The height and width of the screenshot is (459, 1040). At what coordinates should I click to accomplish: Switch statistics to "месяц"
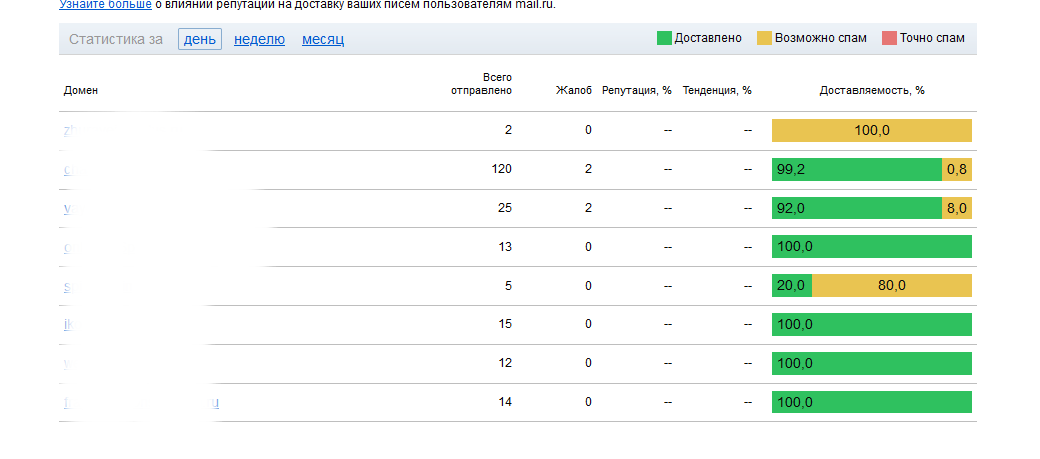(323, 39)
